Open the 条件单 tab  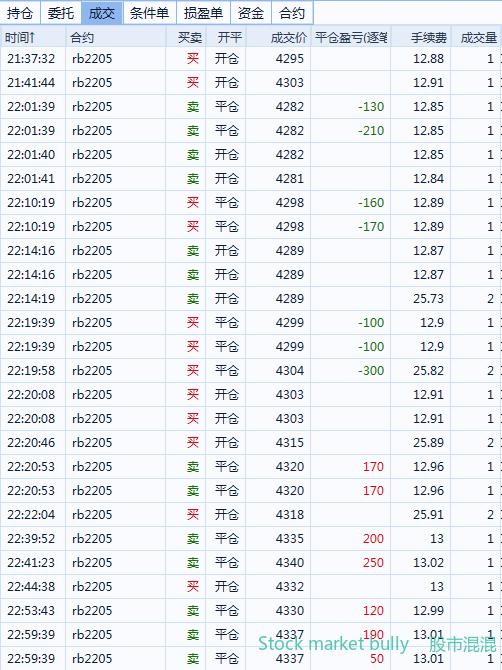(x=150, y=13)
